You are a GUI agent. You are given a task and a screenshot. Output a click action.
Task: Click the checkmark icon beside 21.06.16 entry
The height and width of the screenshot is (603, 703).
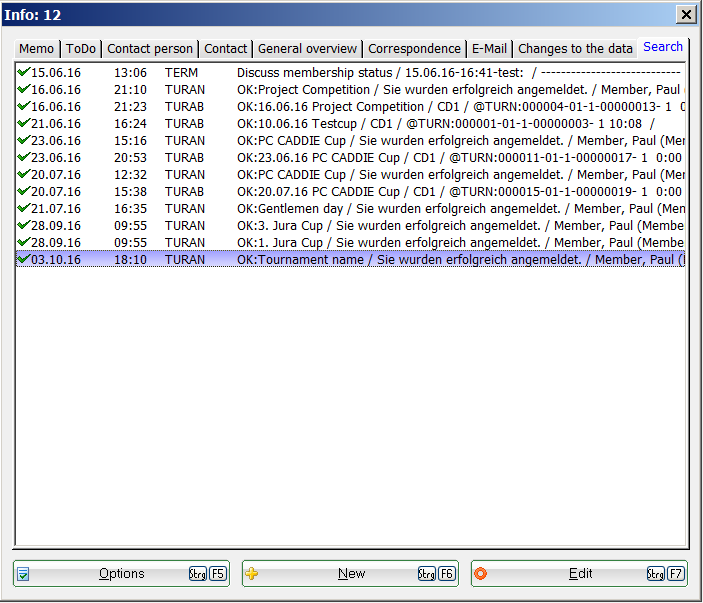click(x=23, y=123)
